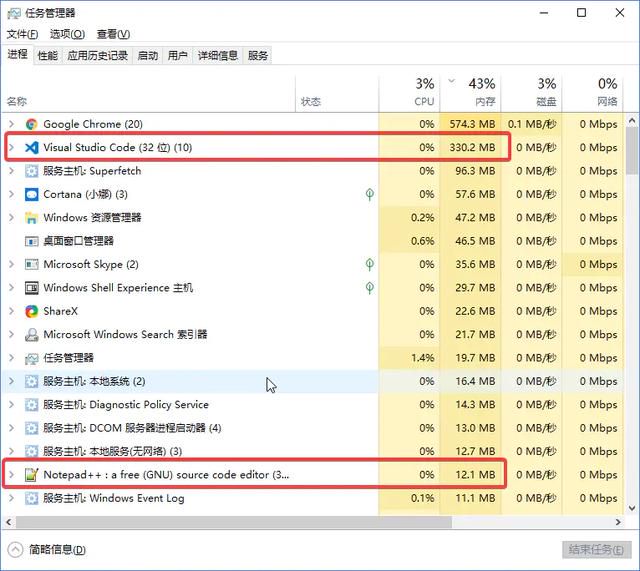Click the Superfetch service host gear icon
The height and width of the screenshot is (571, 640).
[31, 171]
